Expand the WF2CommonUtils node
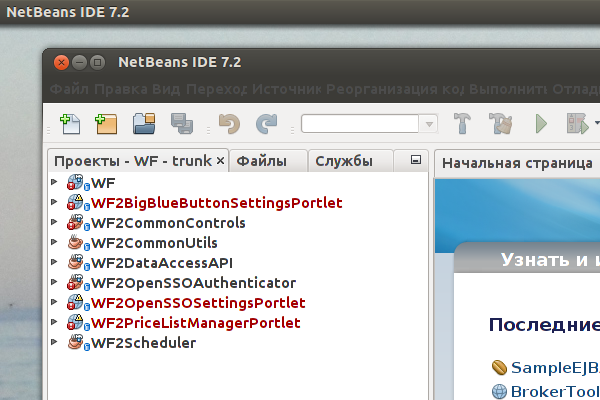 pyautogui.click(x=54, y=242)
